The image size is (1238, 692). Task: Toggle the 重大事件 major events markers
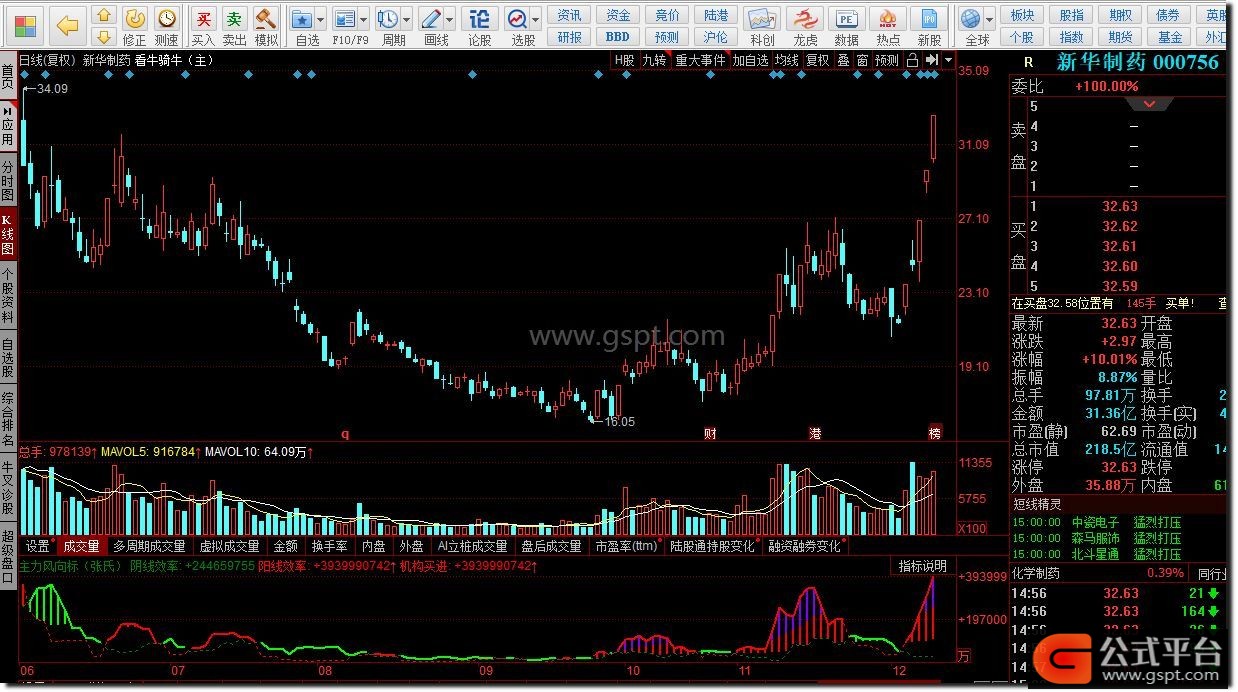(700, 60)
